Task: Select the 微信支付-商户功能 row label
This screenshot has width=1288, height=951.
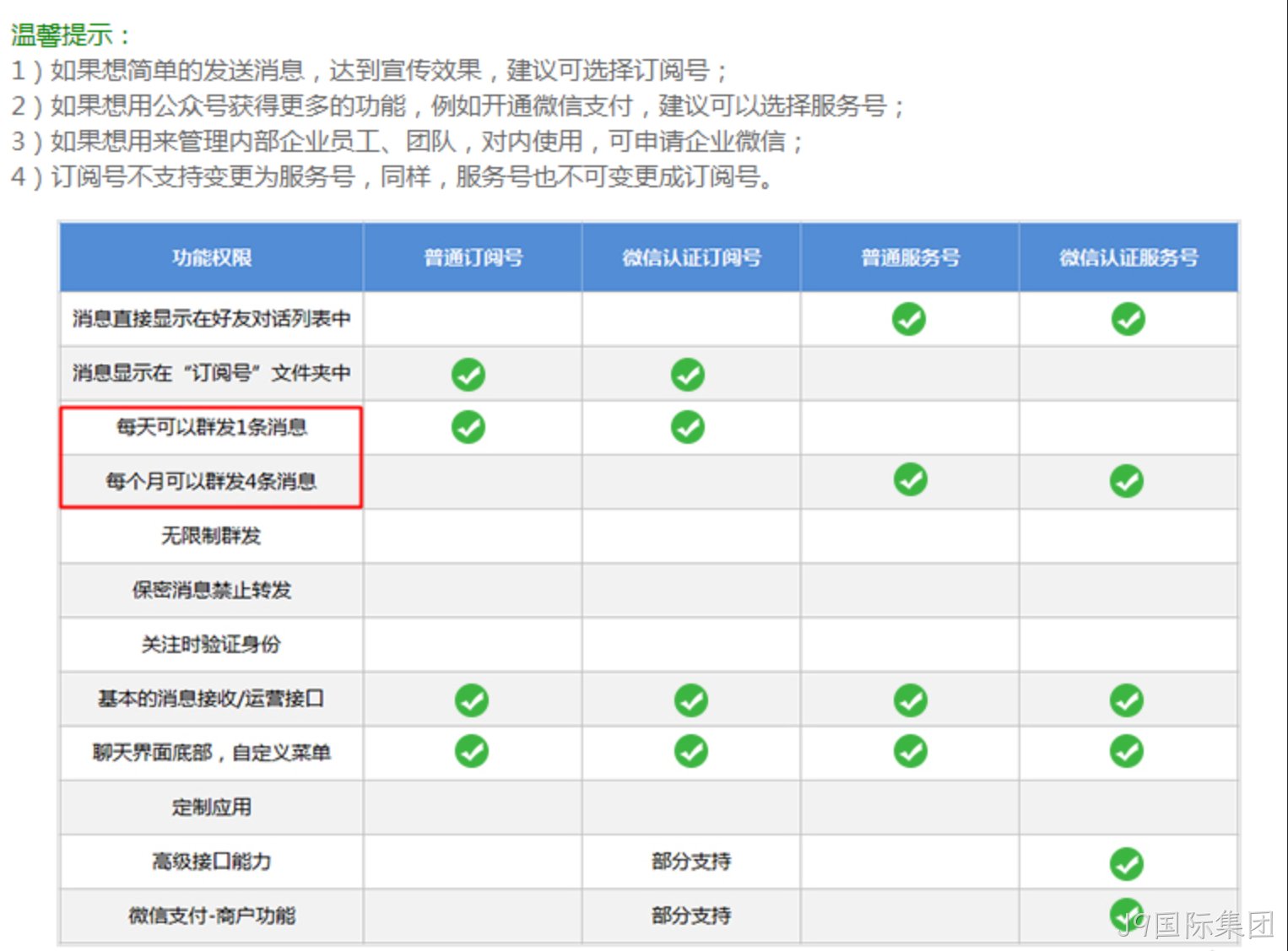Action: (x=212, y=916)
